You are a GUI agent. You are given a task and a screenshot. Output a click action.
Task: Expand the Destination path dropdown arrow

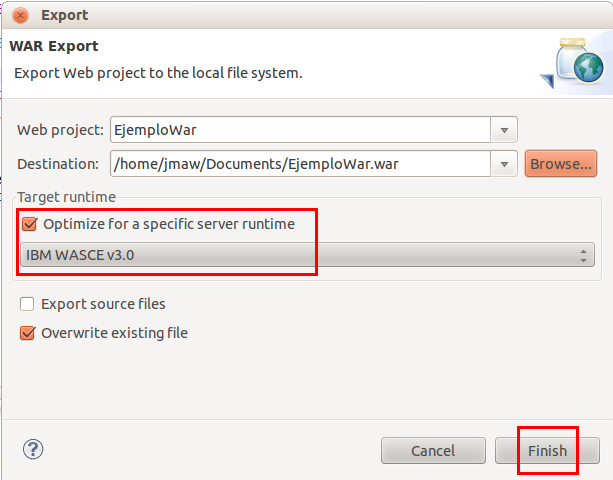coord(504,164)
